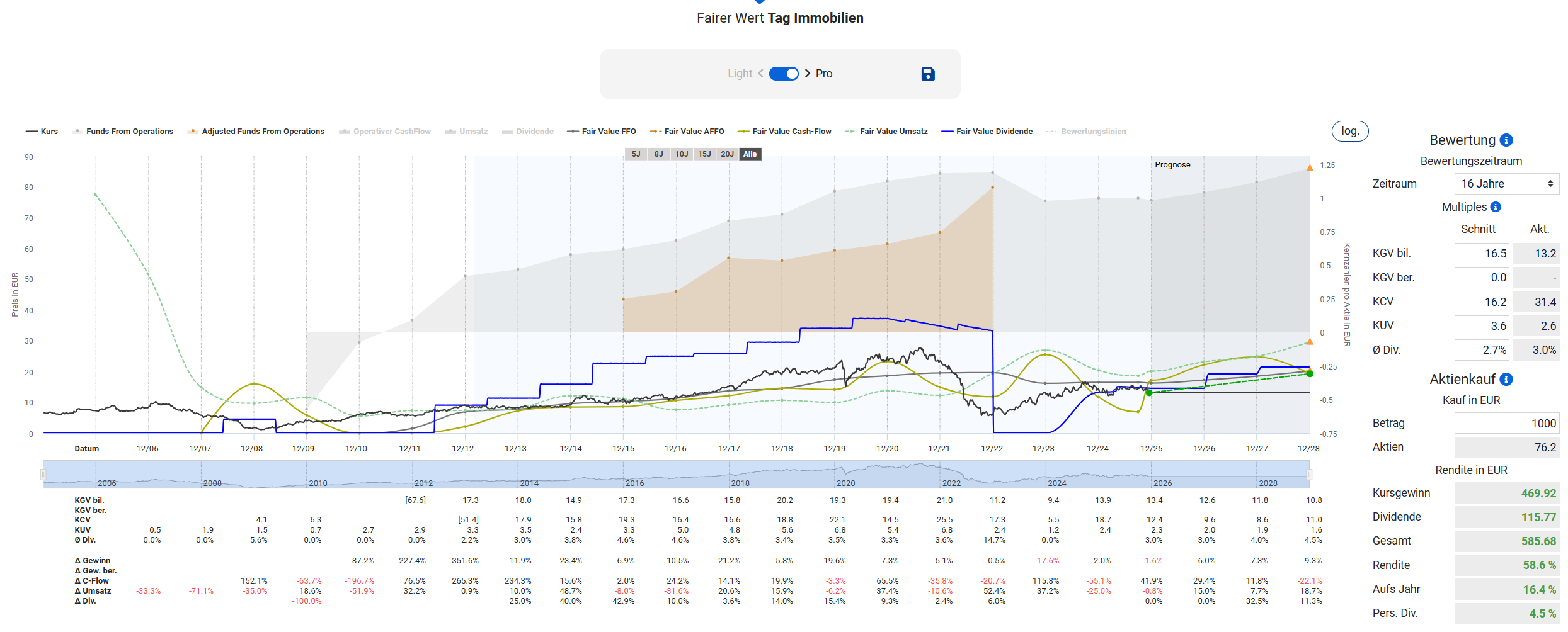Show the Dividende series in legend
The width and height of the screenshot is (1568, 632).
(528, 132)
